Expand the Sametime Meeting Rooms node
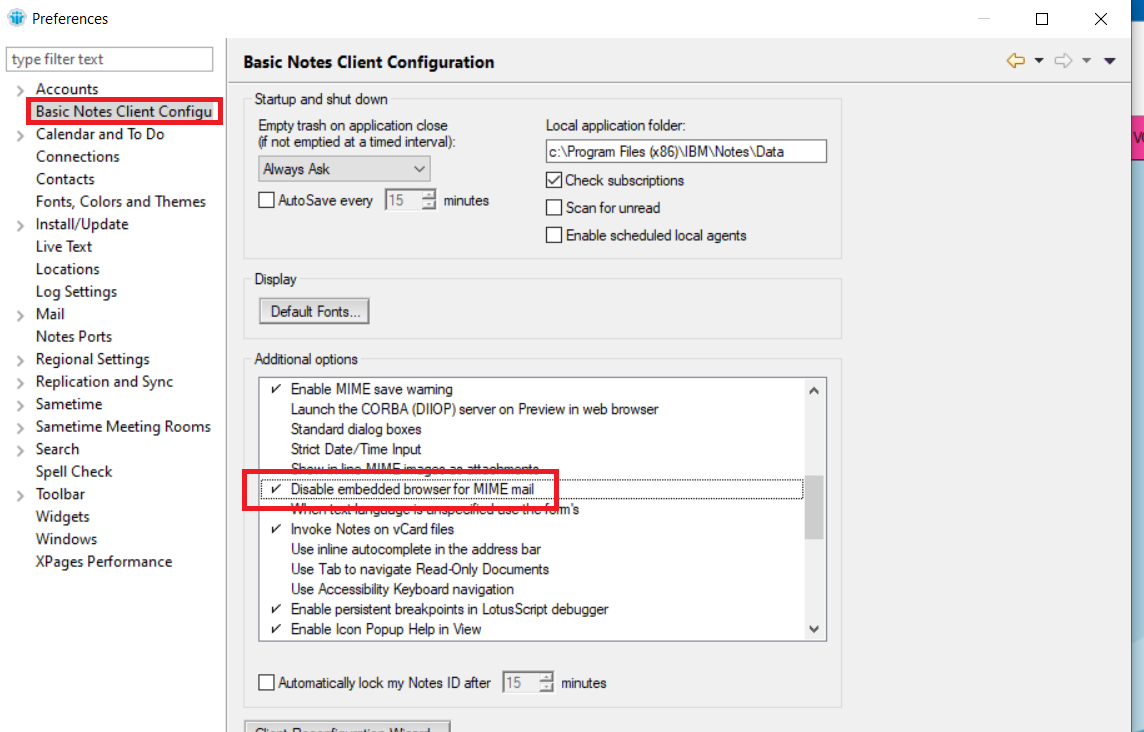This screenshot has height=732, width=1144. (x=20, y=428)
